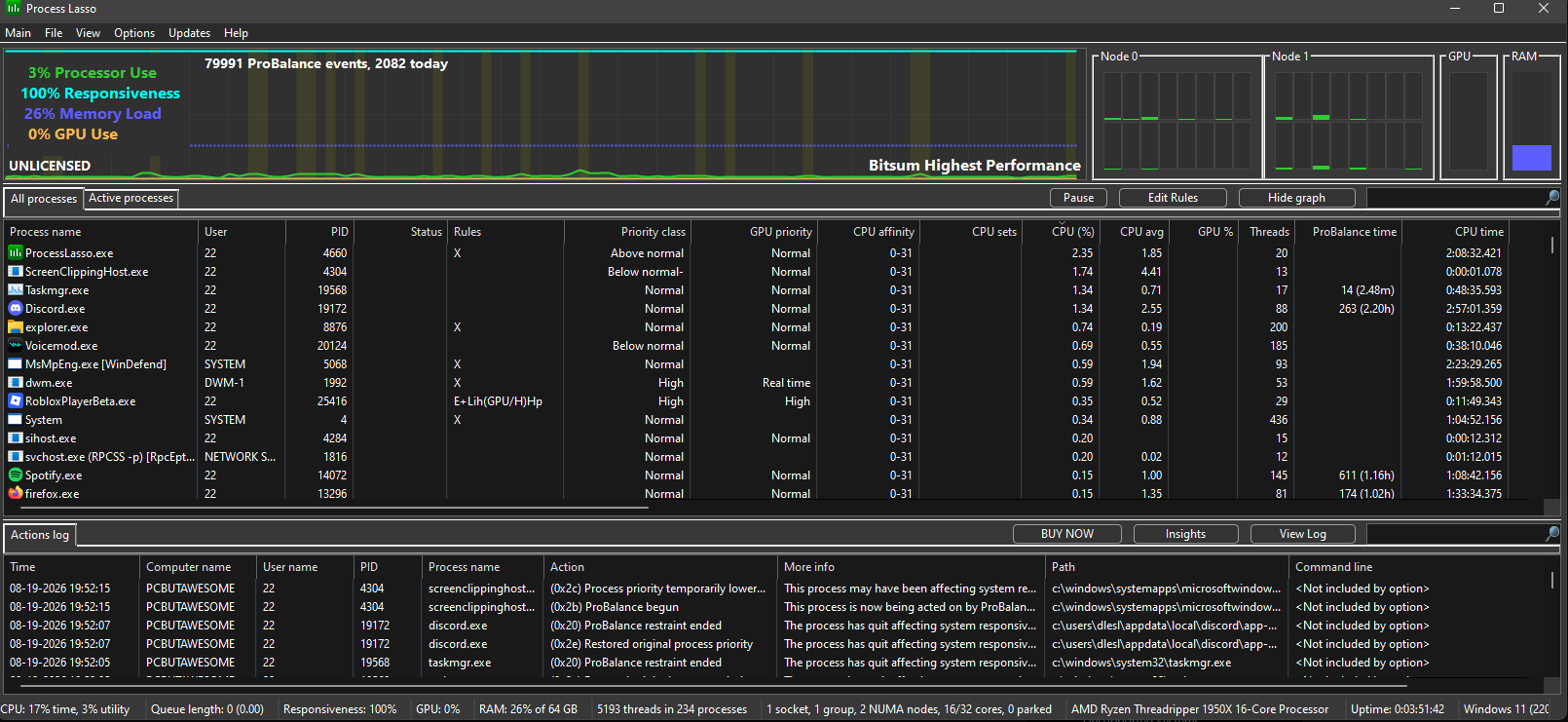Click the Spotify.exe process icon
This screenshot has height=722, width=1568.
16,475
